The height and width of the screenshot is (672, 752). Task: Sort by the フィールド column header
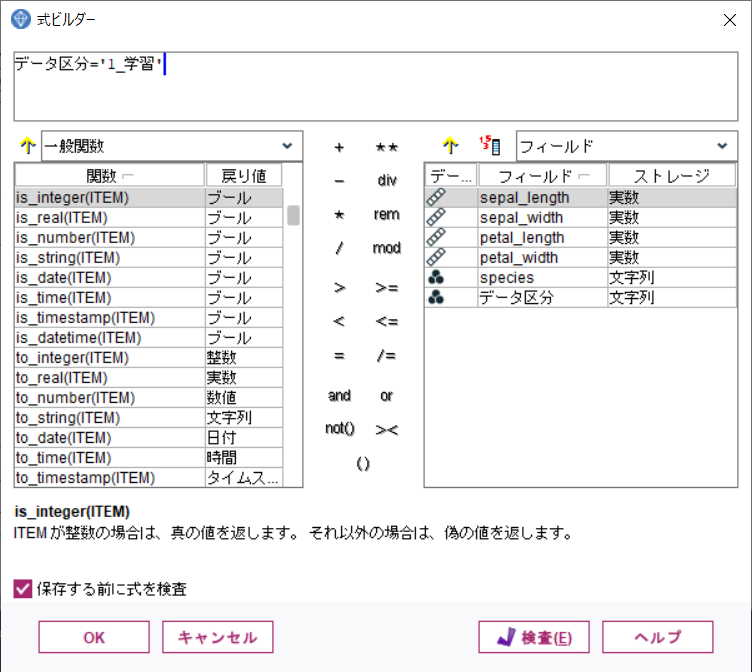pyautogui.click(x=543, y=176)
